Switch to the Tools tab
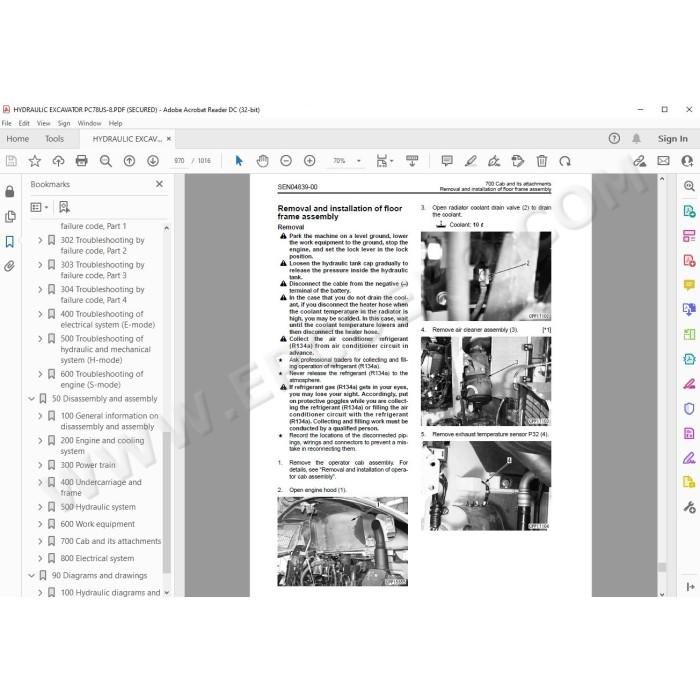The image size is (700, 700). click(54, 139)
